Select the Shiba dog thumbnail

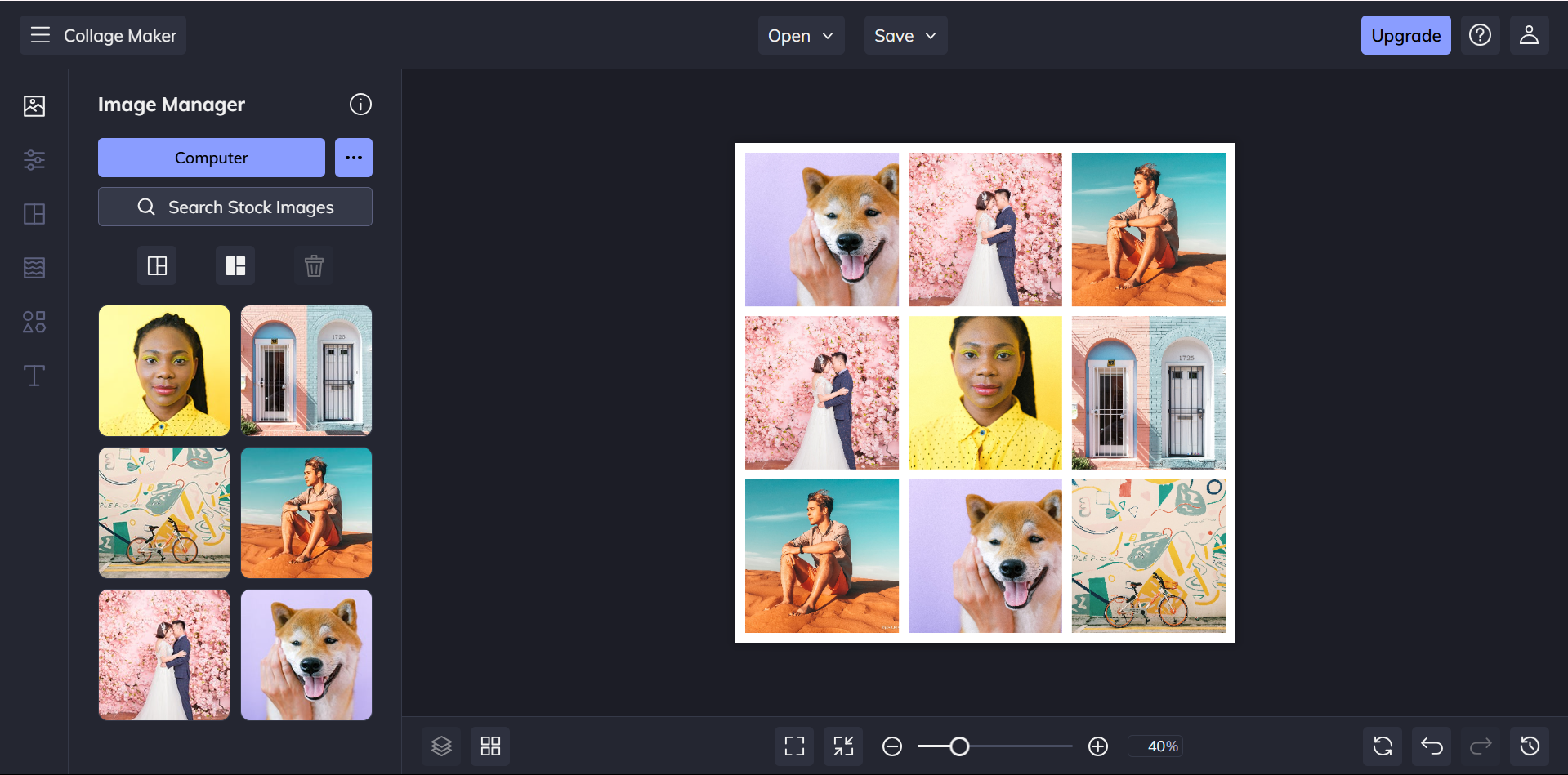[x=306, y=654]
